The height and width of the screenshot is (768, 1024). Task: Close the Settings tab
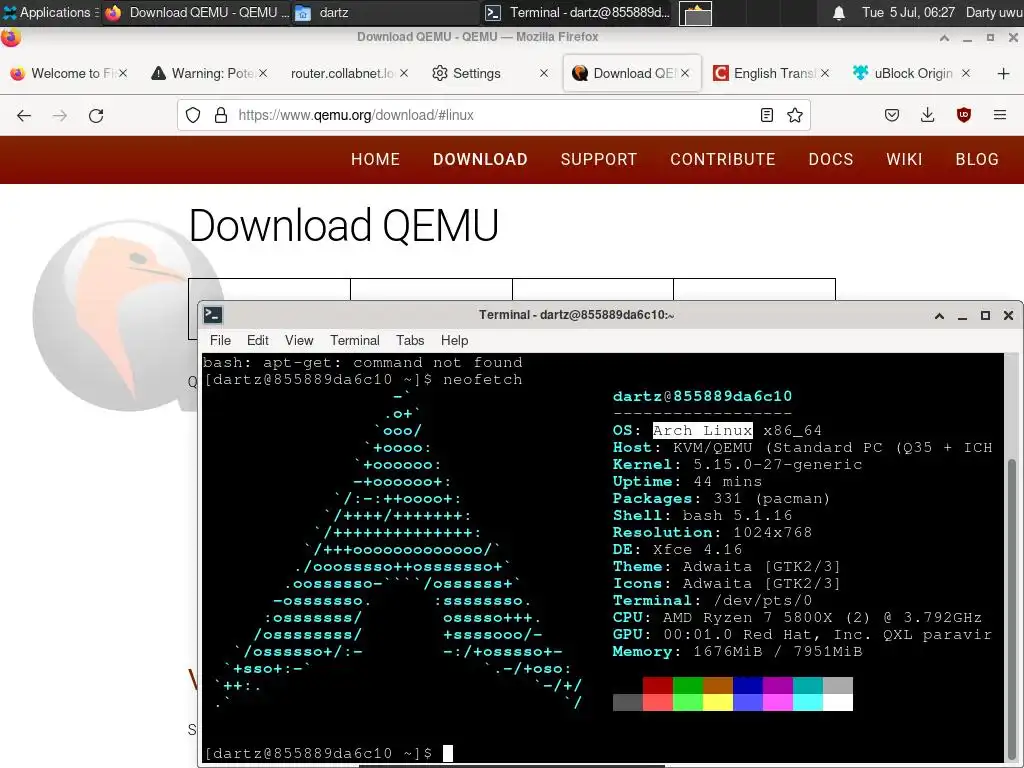pos(543,73)
